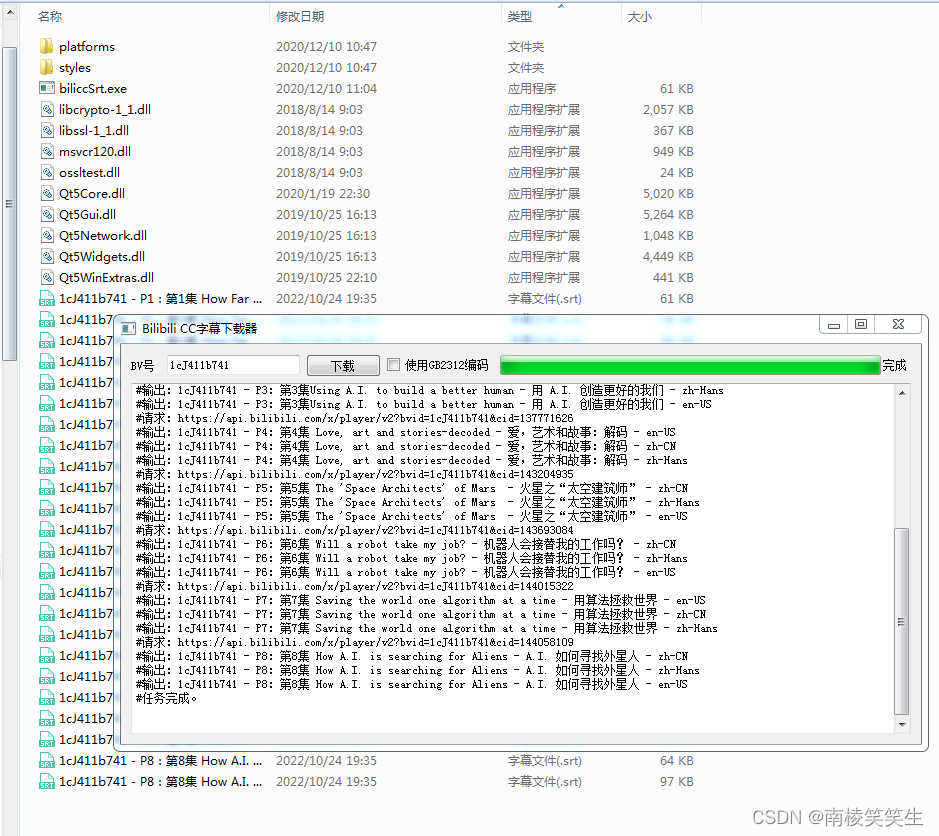Viewport: 939px width, 836px height.
Task: Click into the BV号 input field
Action: [233, 365]
